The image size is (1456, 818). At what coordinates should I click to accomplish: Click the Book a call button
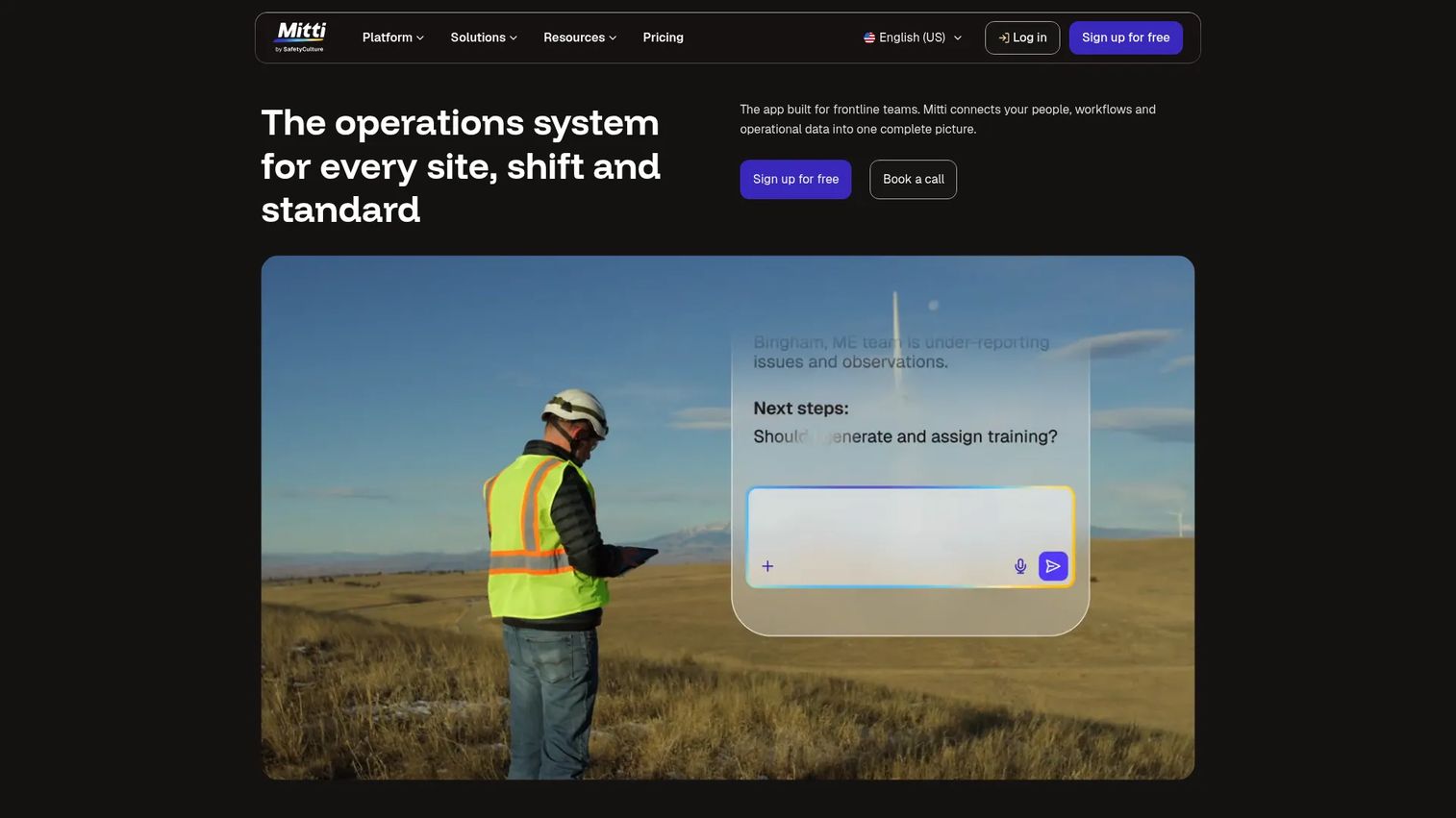click(x=914, y=180)
